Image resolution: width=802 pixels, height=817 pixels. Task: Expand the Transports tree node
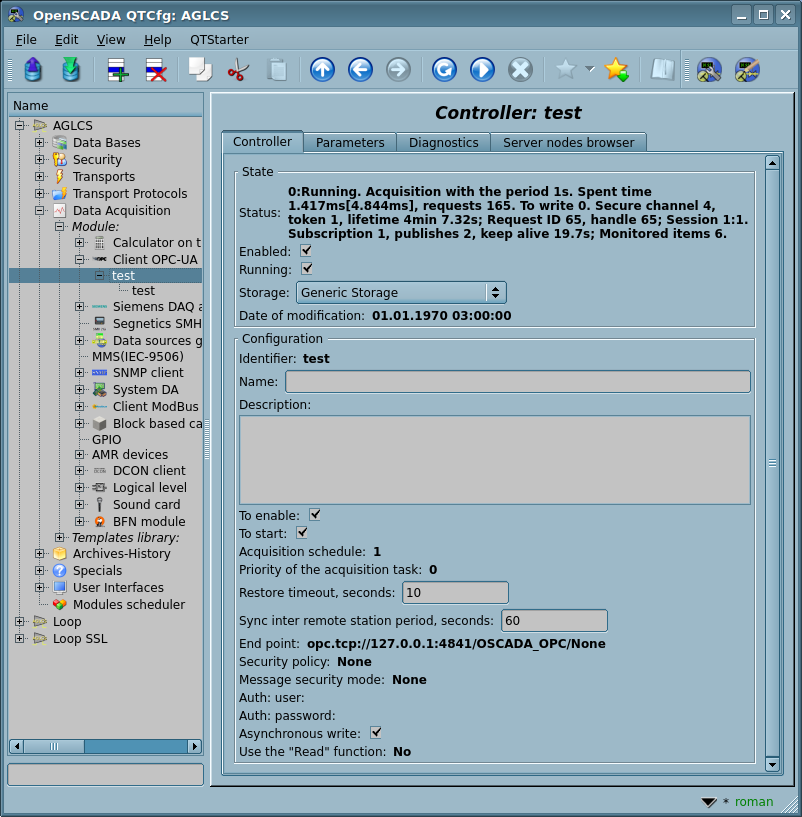[x=40, y=177]
